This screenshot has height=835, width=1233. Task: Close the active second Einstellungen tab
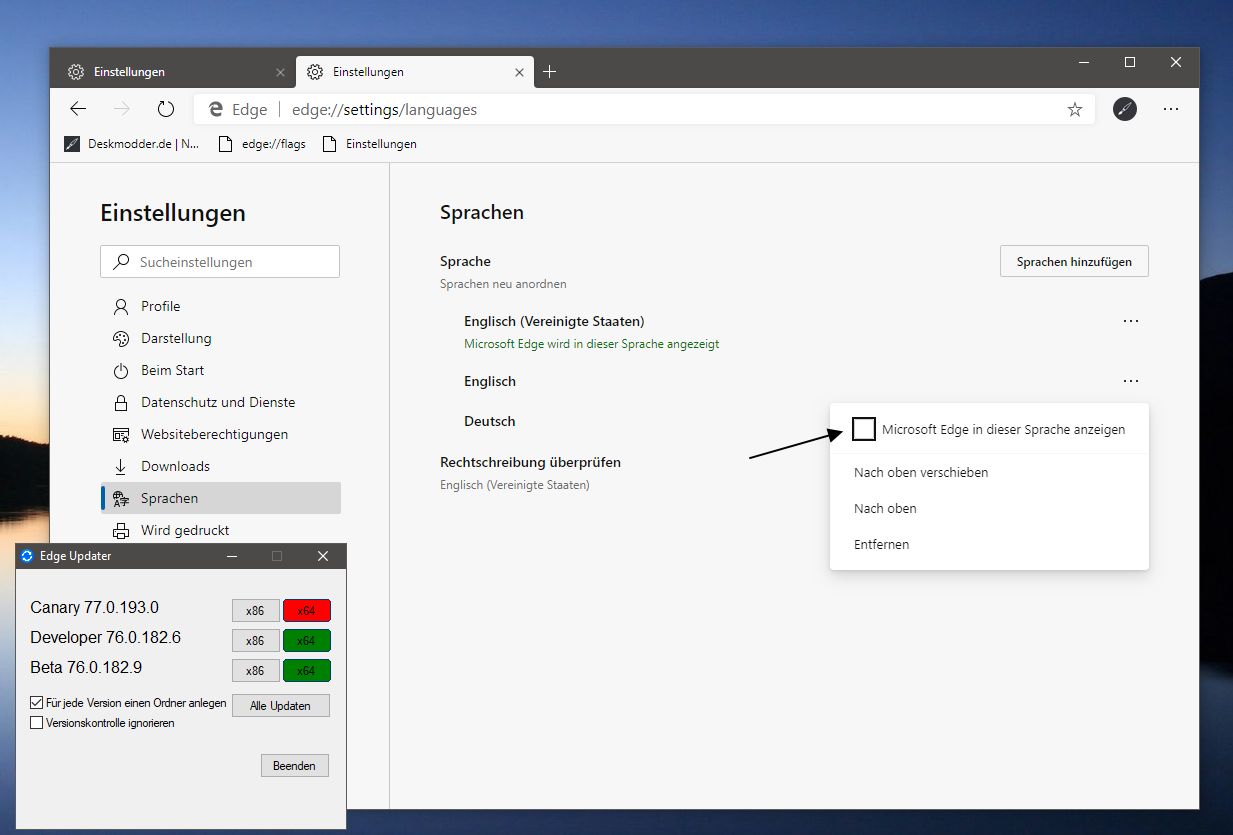pyautogui.click(x=519, y=72)
